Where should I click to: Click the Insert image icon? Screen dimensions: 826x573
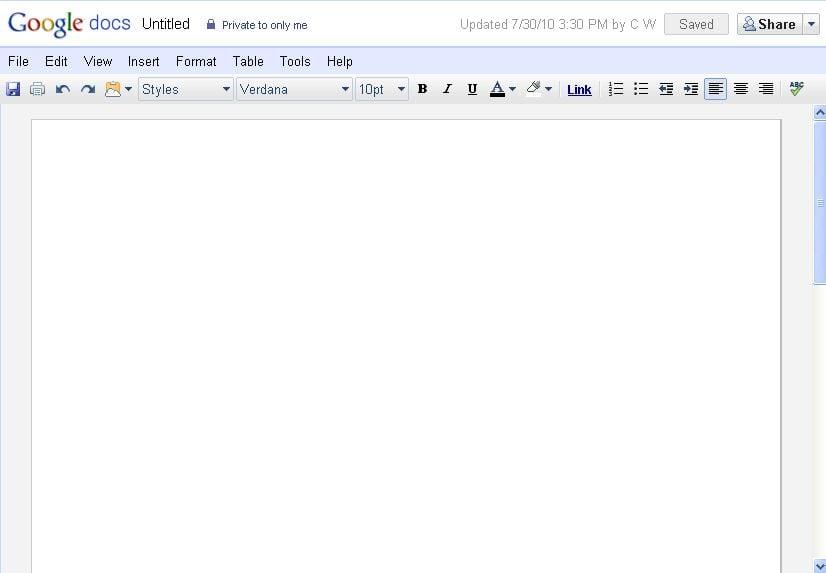click(x=113, y=89)
